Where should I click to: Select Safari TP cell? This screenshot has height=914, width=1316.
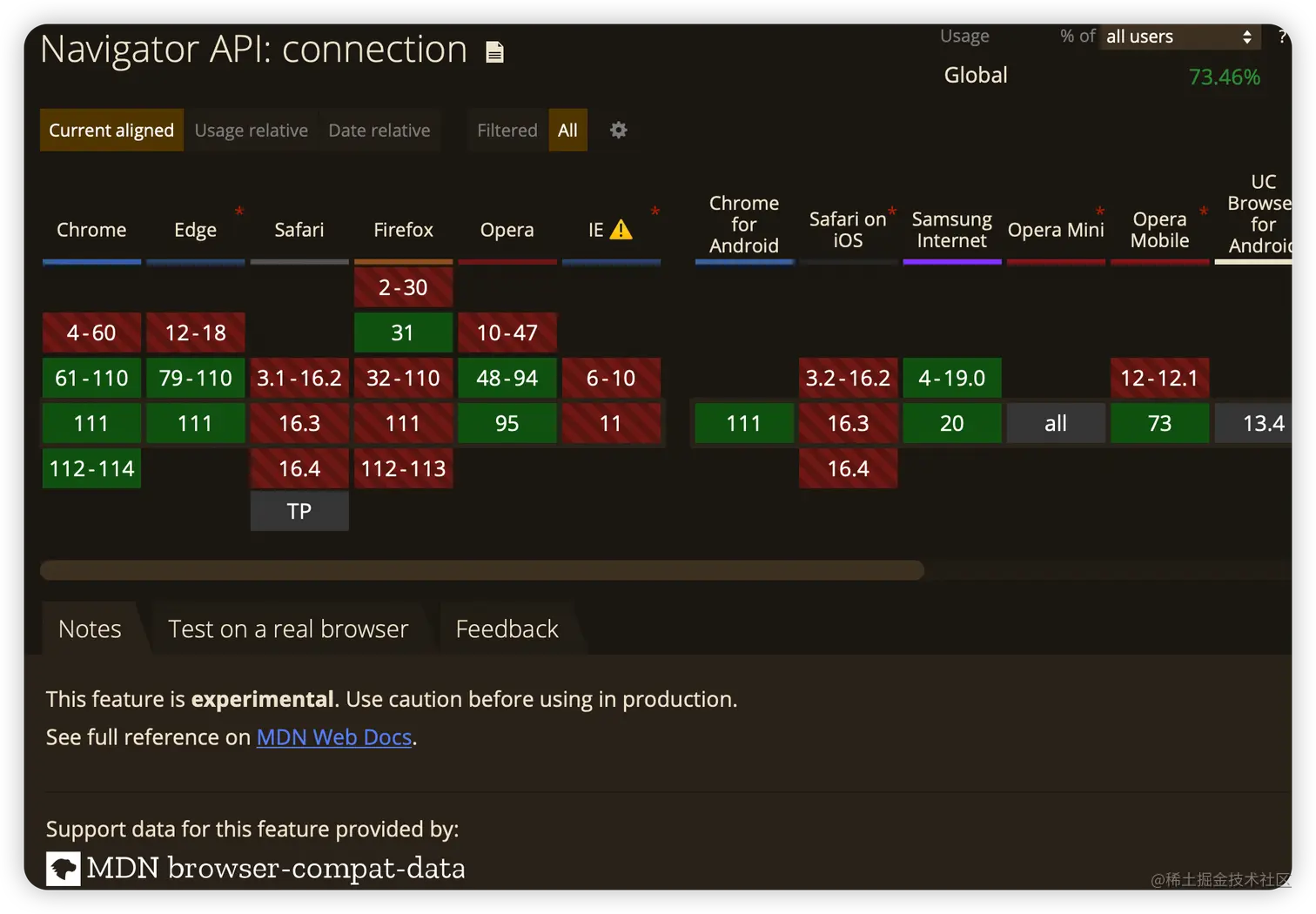pos(299,511)
